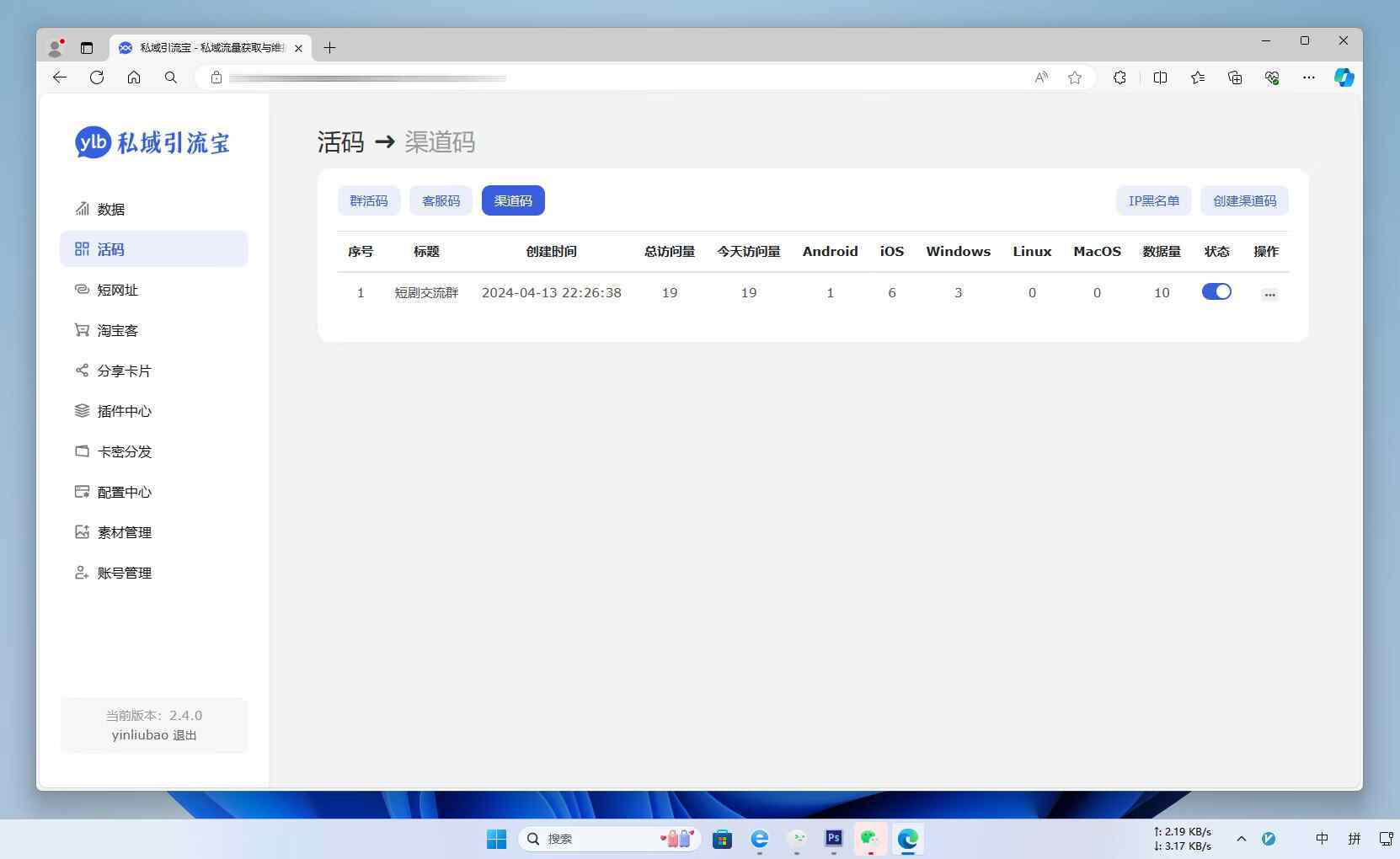
Task: Open the collections icon
Action: 1235,77
